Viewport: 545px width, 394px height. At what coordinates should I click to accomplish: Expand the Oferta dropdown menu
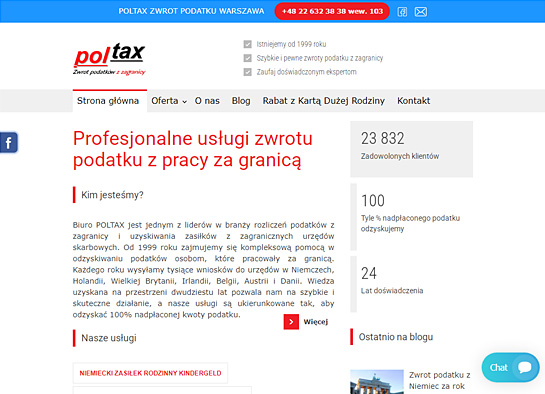169,101
